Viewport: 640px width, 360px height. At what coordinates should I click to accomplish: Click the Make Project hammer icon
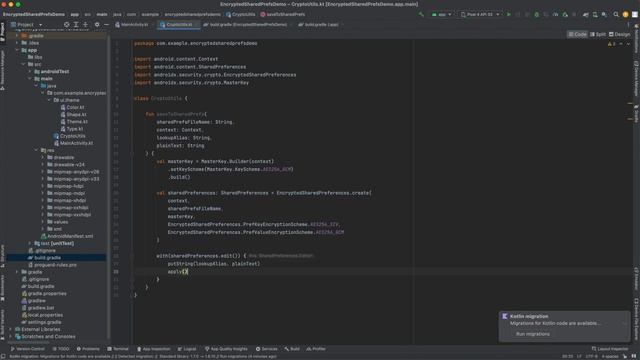tap(421, 14)
